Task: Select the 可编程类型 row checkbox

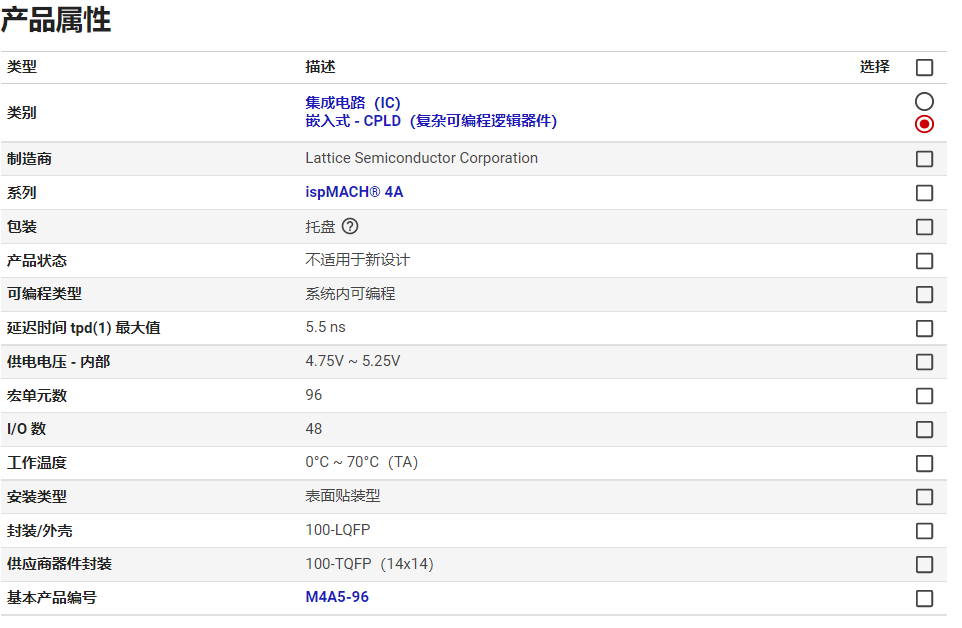Action: [924, 295]
